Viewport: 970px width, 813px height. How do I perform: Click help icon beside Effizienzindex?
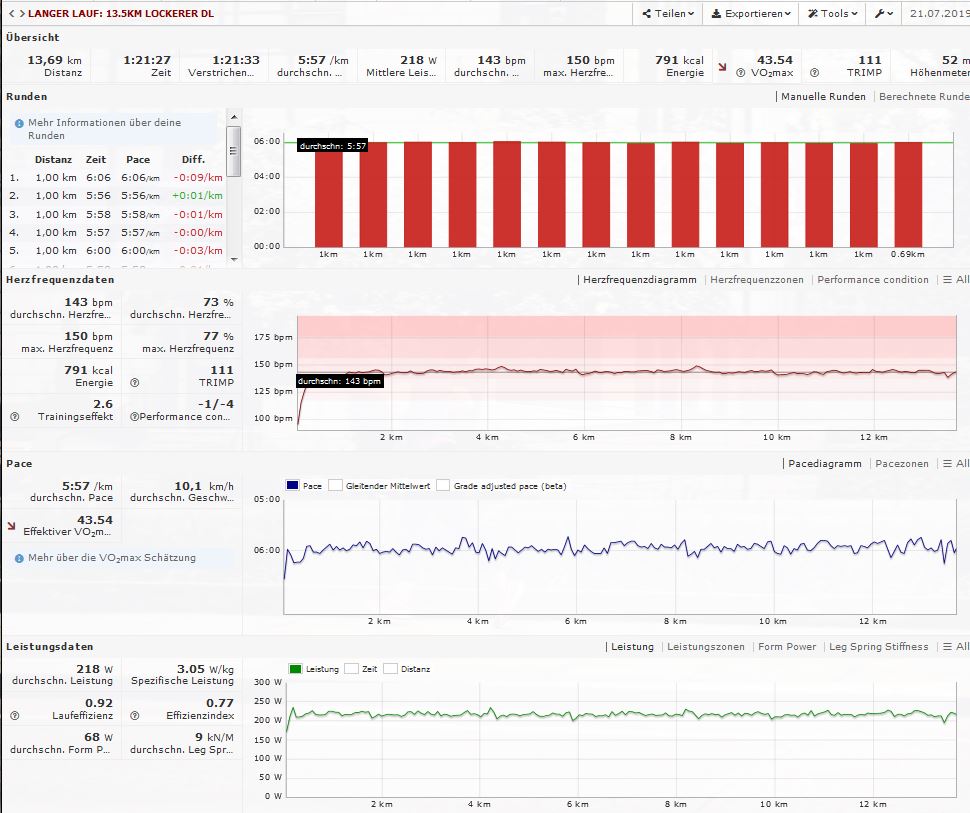135,716
